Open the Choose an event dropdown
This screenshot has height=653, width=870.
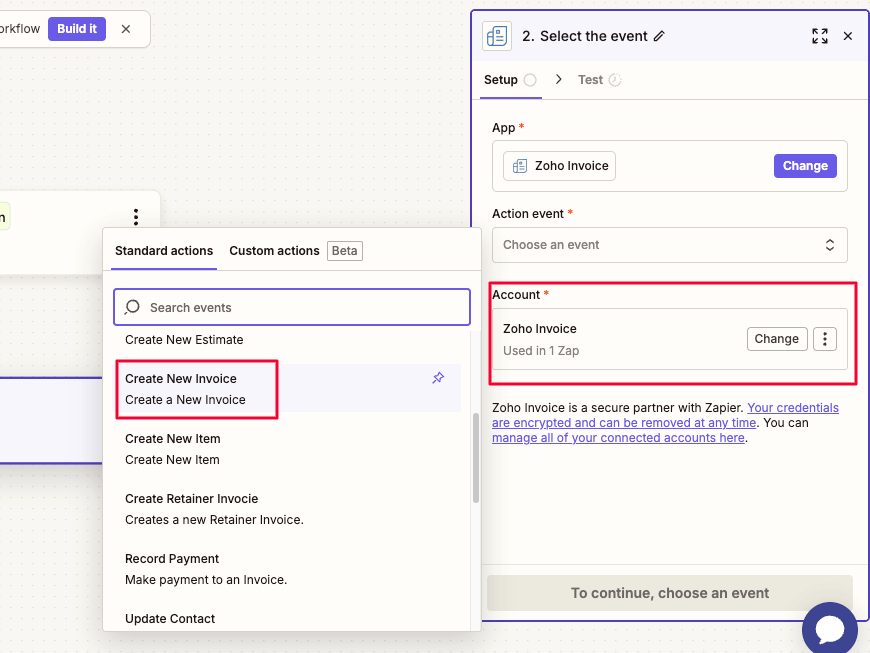pos(669,244)
